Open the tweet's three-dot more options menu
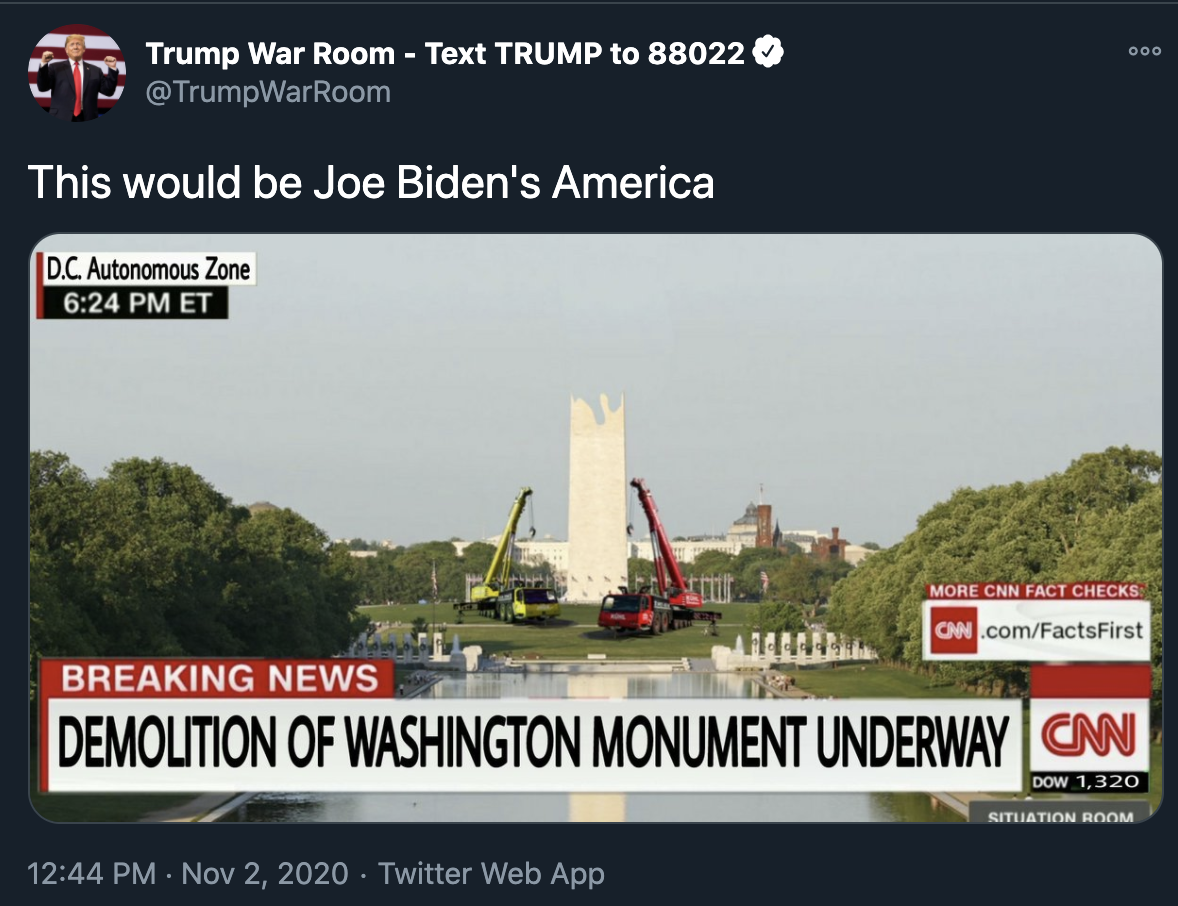The image size is (1178, 906). [1145, 51]
